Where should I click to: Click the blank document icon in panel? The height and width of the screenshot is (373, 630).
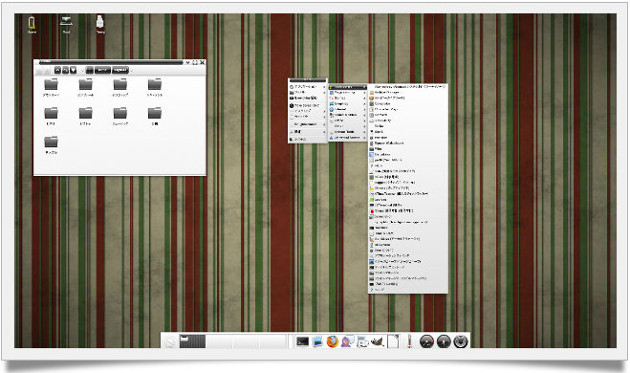pyautogui.click(x=393, y=342)
